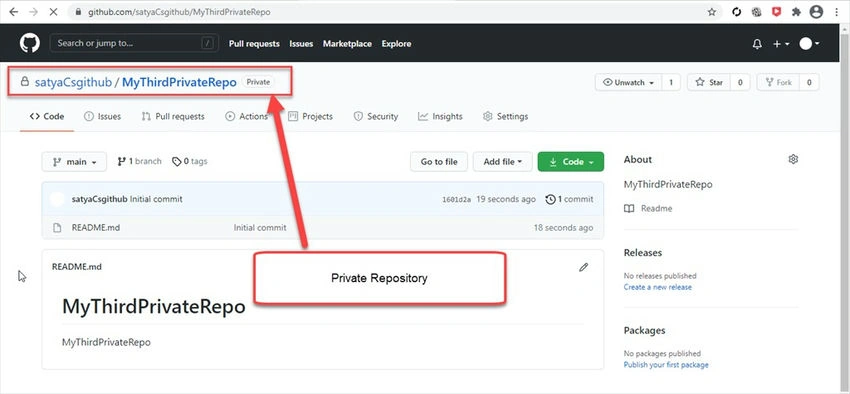Click the Unwatch dropdown button
This screenshot has height=394, width=850.
(628, 82)
